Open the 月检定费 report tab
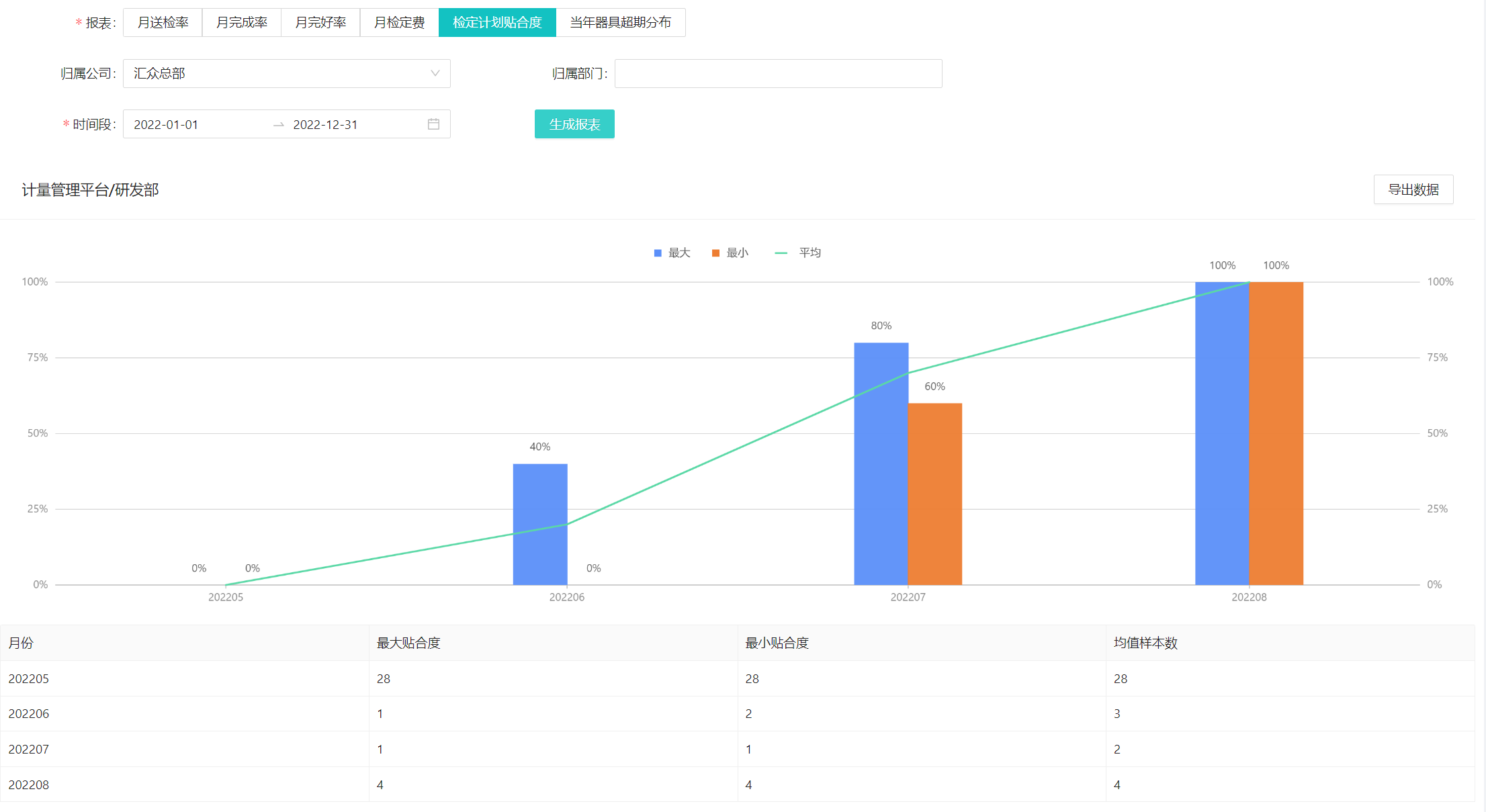 click(399, 22)
